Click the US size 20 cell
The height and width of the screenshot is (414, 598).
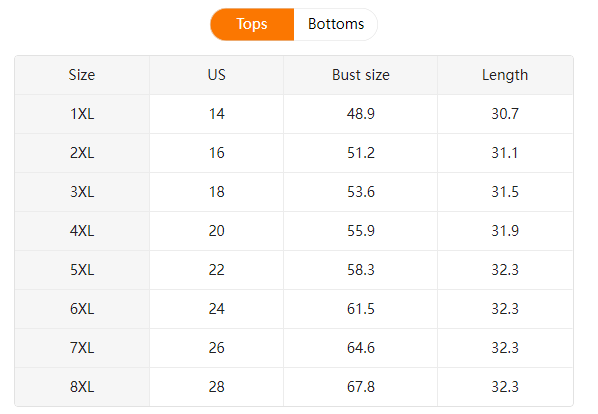click(217, 231)
